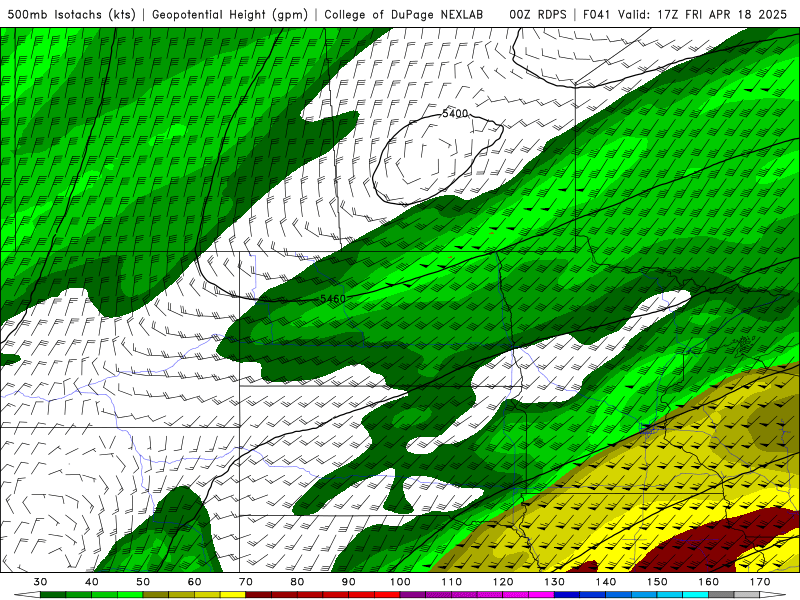Select the bright green swatch ending at 50

130,595
